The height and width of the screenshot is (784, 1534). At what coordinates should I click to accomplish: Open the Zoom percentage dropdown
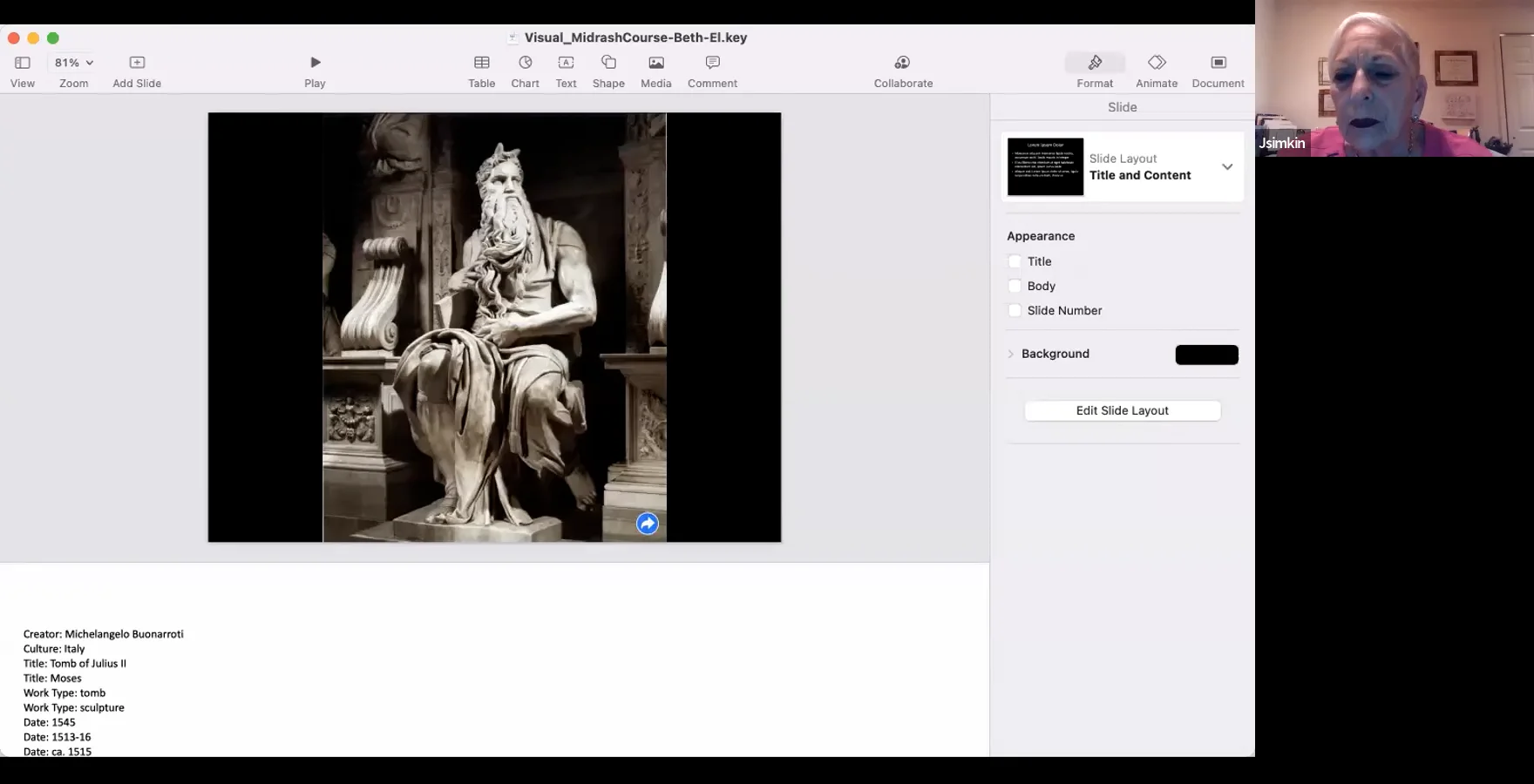(74, 63)
